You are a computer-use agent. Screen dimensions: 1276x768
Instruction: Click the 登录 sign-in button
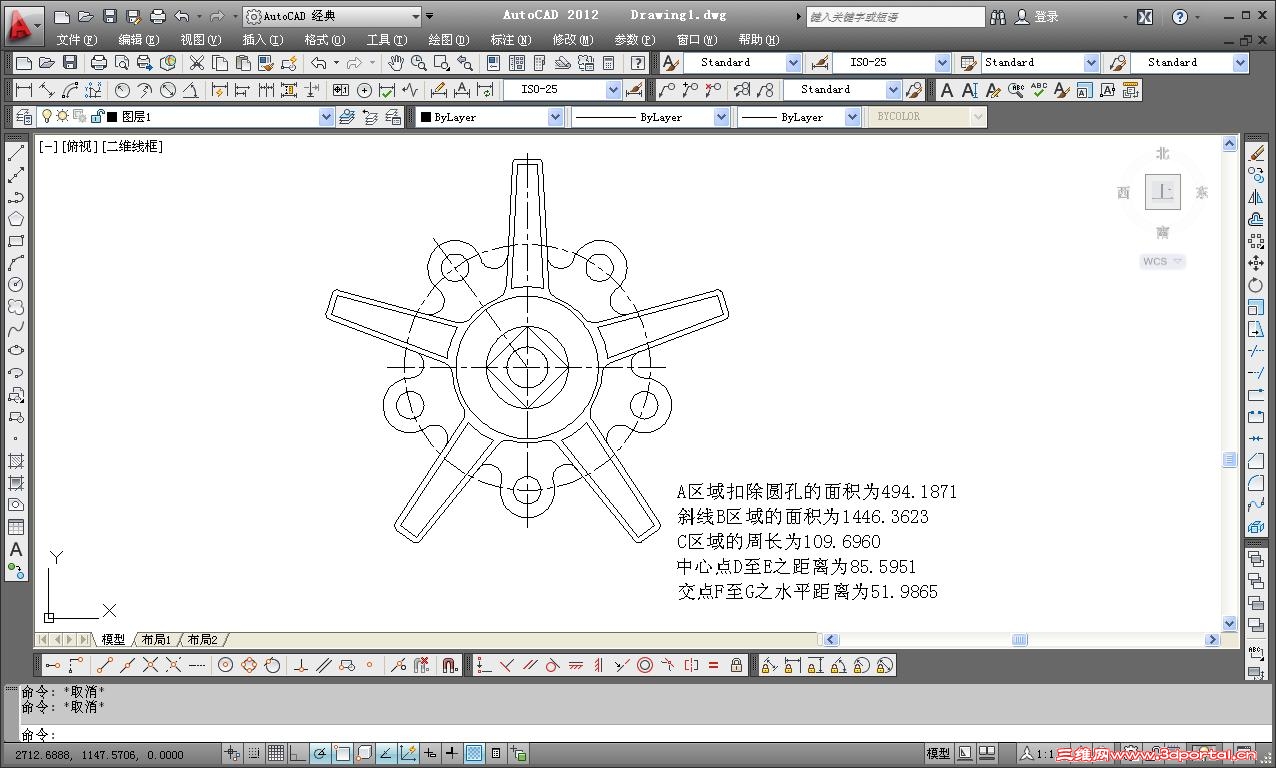[1037, 16]
